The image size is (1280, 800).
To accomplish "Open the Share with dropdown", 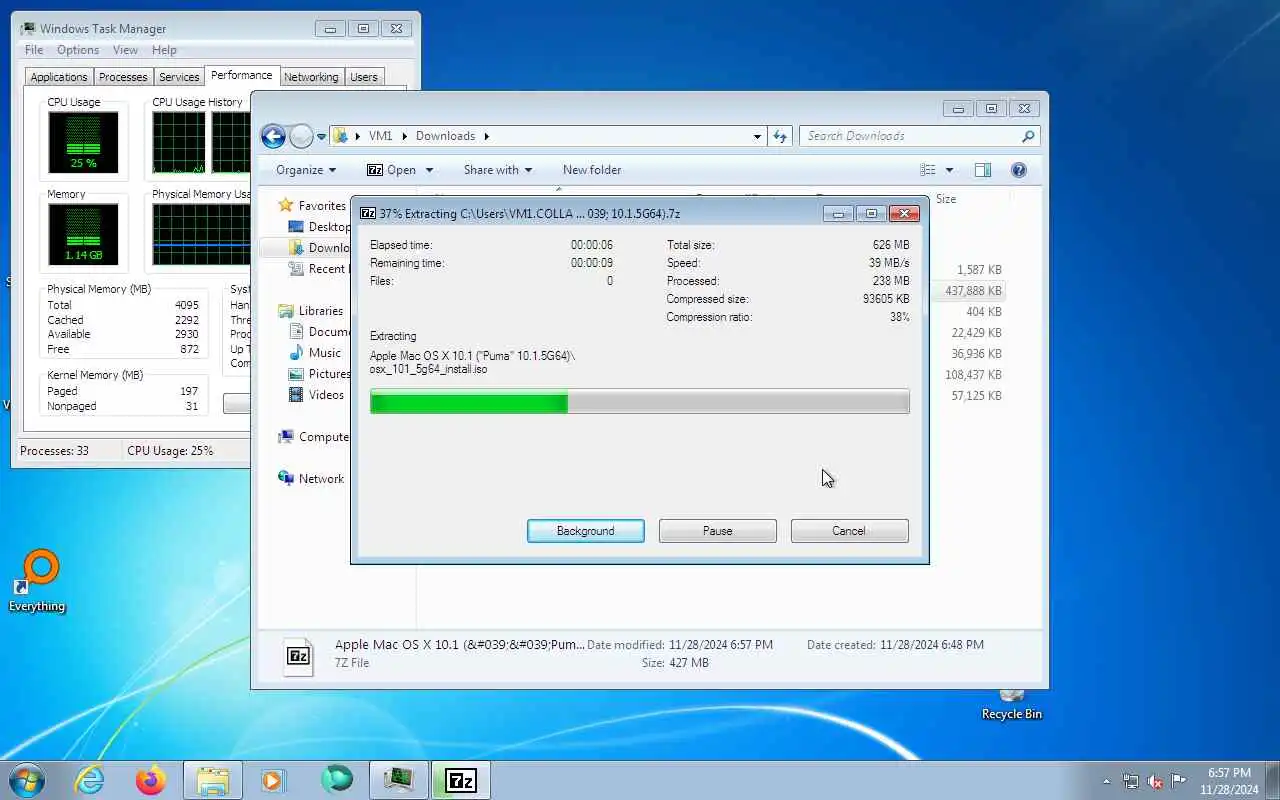I will [497, 170].
